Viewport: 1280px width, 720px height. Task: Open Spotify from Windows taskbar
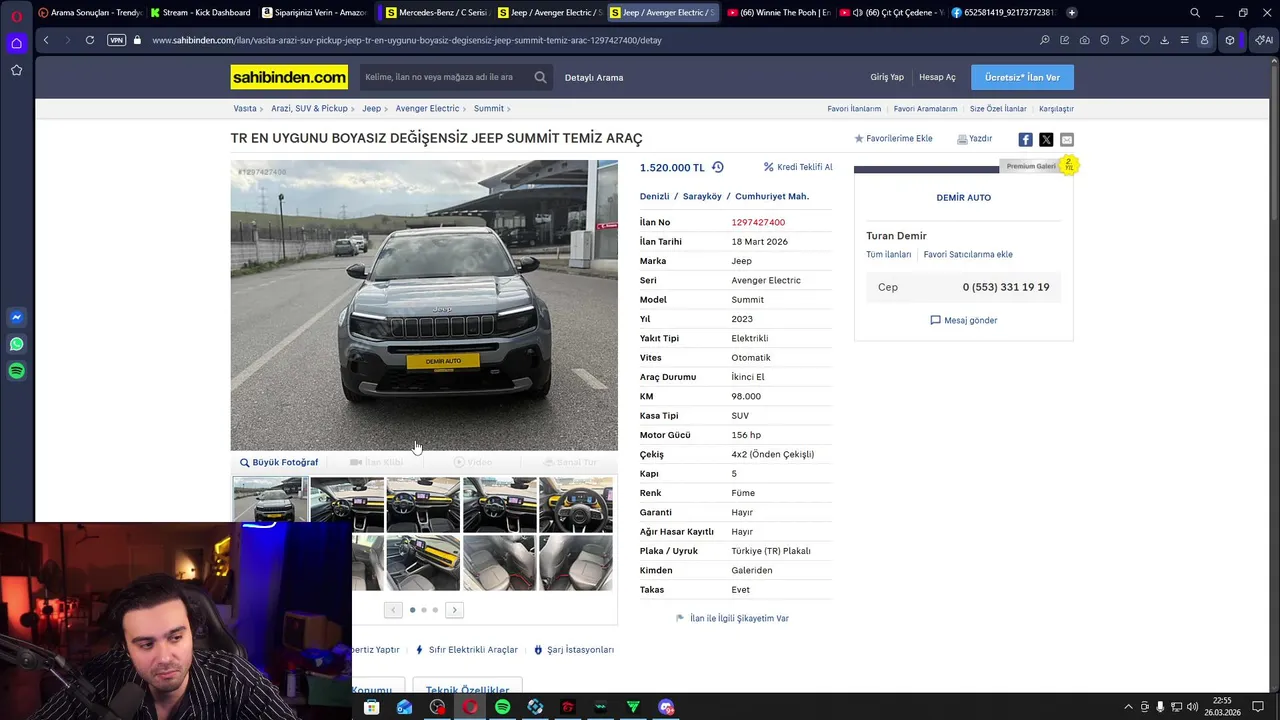502,707
